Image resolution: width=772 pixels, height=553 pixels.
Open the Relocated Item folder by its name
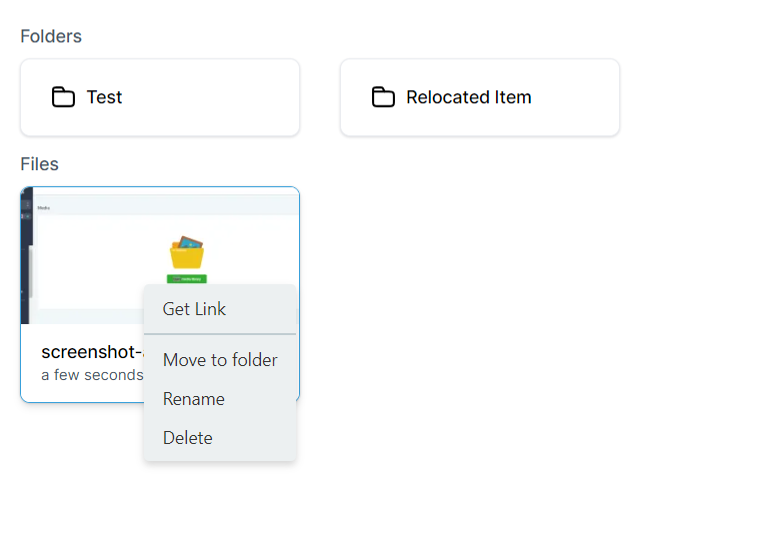coord(469,97)
